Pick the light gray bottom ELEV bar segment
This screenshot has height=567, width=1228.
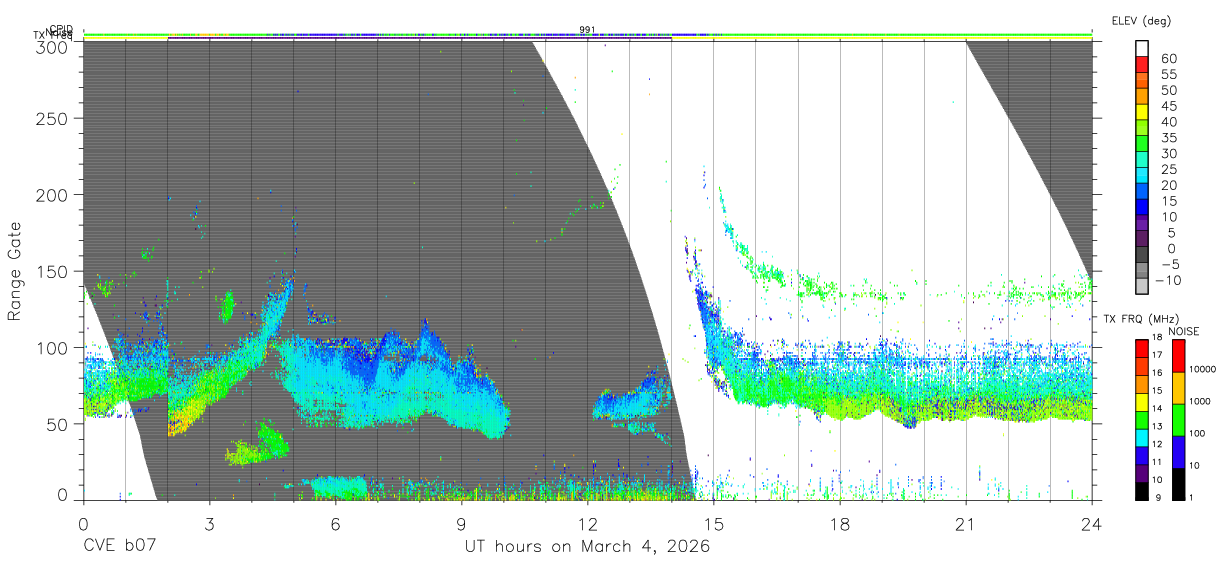(x=1142, y=284)
